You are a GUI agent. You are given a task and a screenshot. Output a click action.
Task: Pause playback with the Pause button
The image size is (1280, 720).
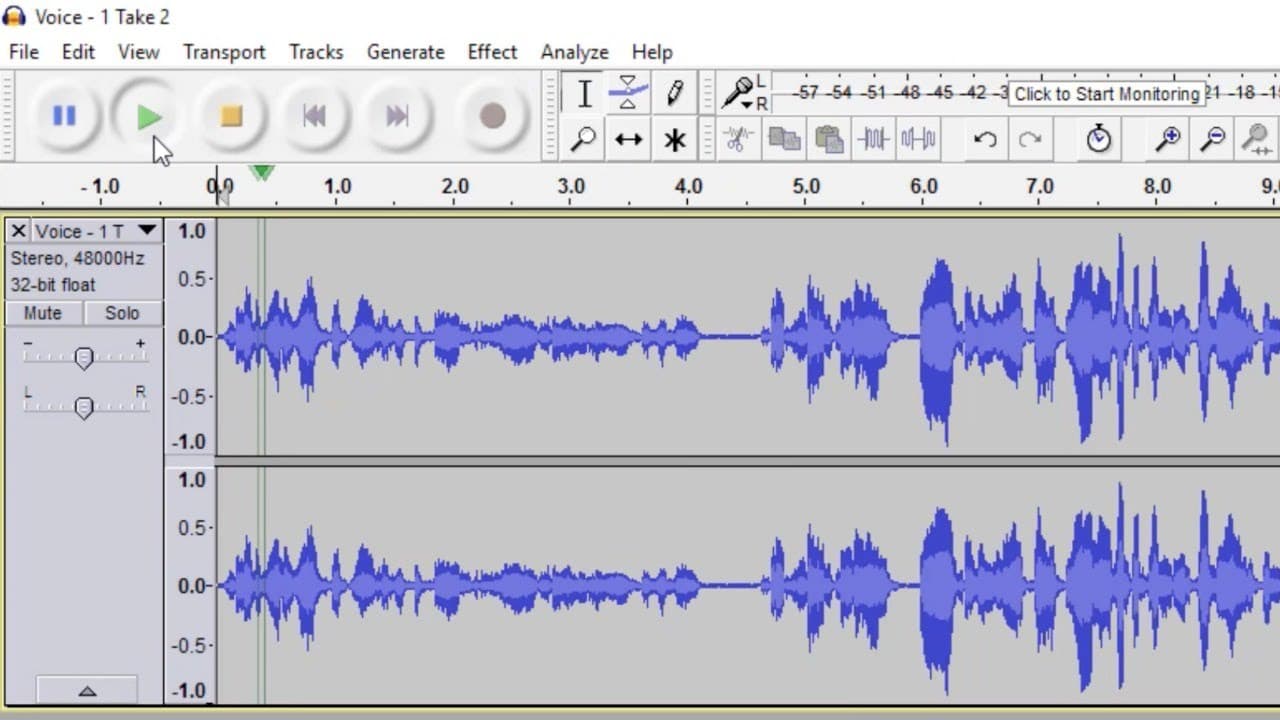[65, 116]
